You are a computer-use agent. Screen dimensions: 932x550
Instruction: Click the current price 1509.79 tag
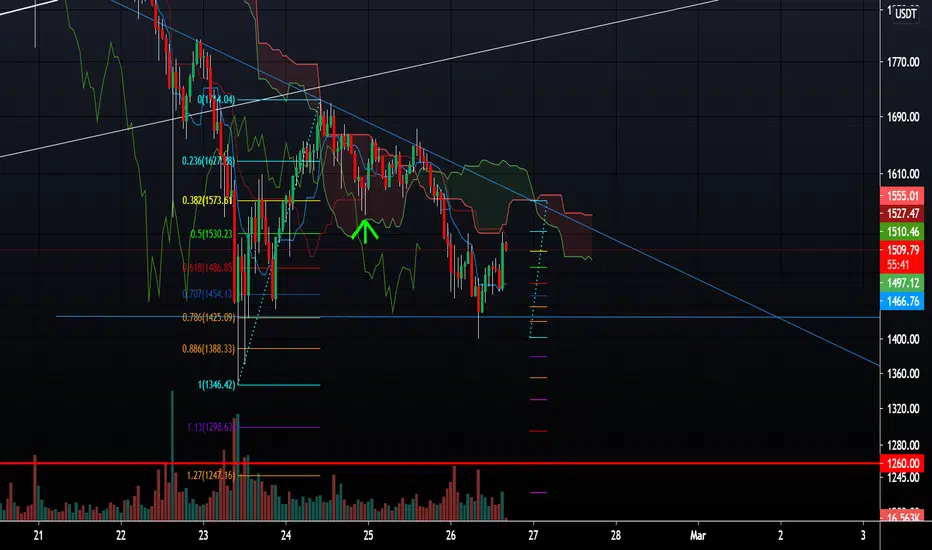click(x=902, y=250)
